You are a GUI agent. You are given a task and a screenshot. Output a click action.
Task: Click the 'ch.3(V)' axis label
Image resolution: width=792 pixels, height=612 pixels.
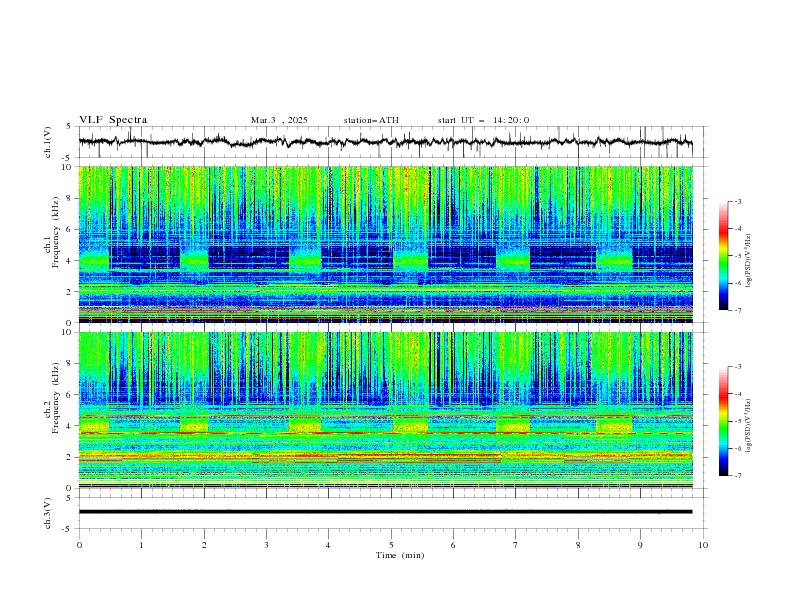(48, 513)
